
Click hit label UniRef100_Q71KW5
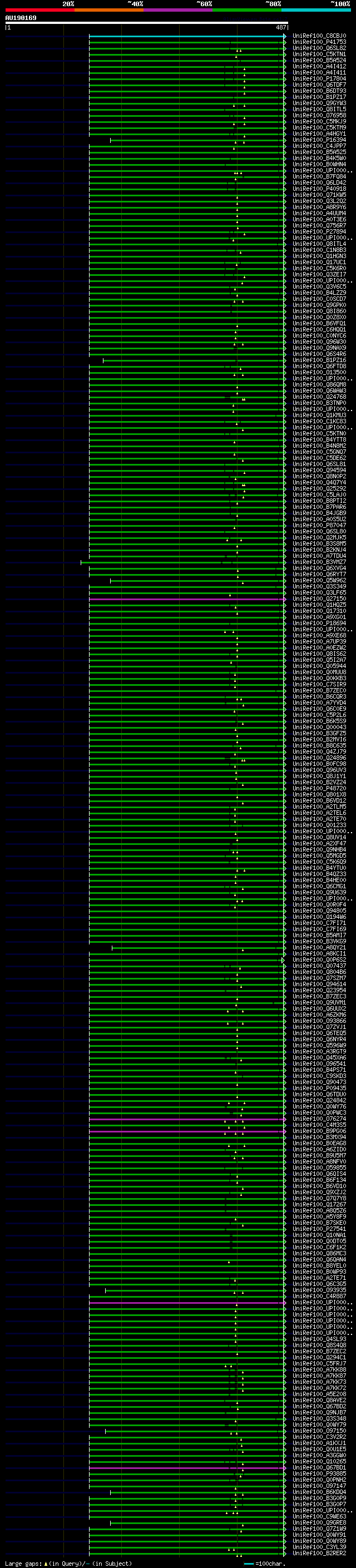click(x=319, y=195)
